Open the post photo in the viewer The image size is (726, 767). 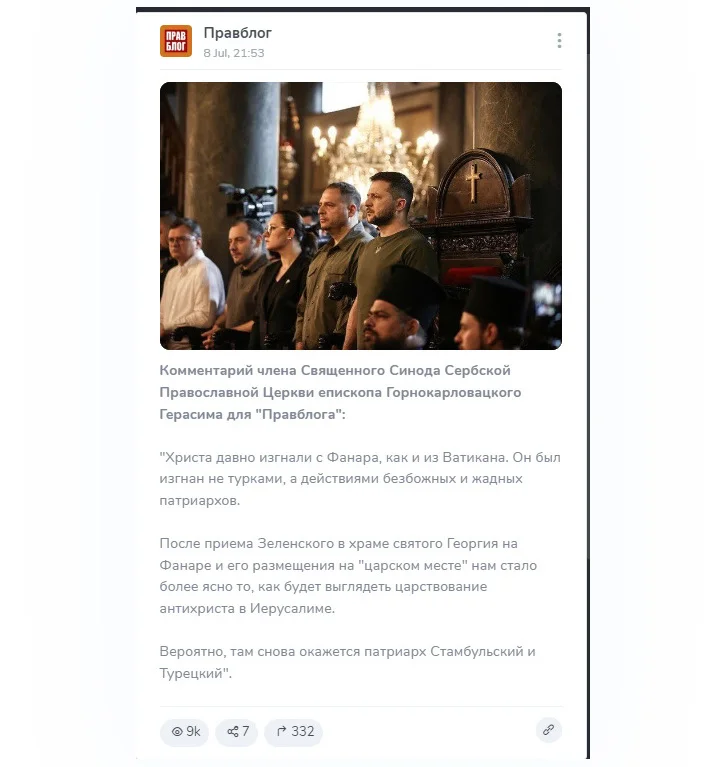tap(361, 216)
